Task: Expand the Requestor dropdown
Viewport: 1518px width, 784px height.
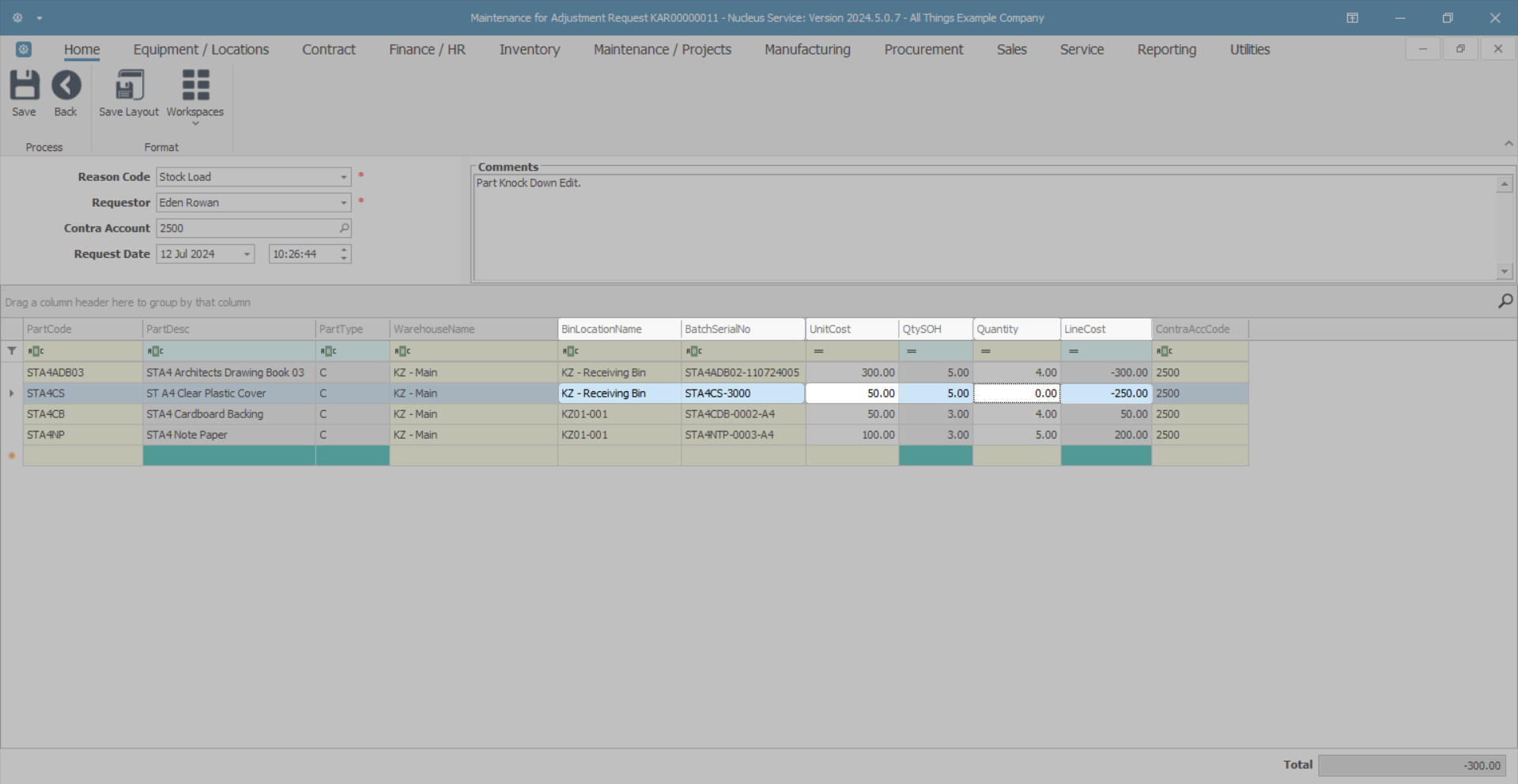Action: 343,202
